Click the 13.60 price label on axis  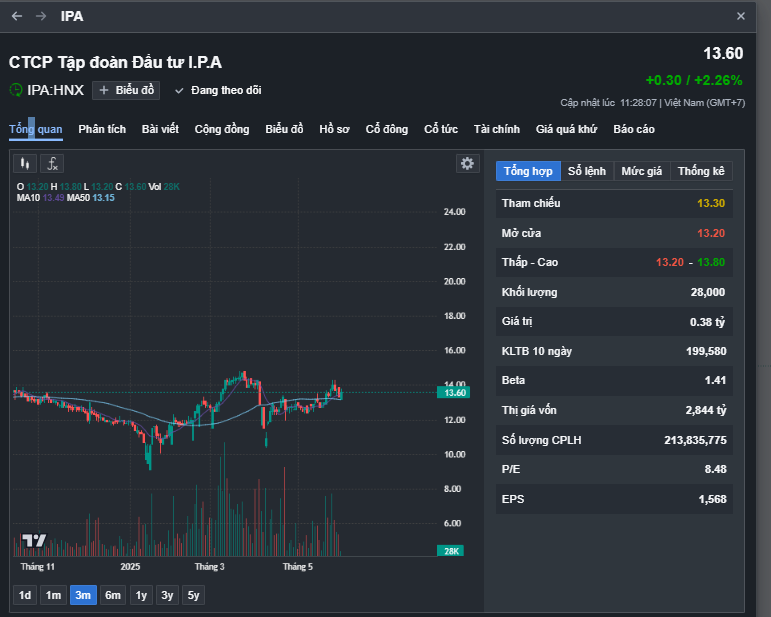tap(453, 392)
